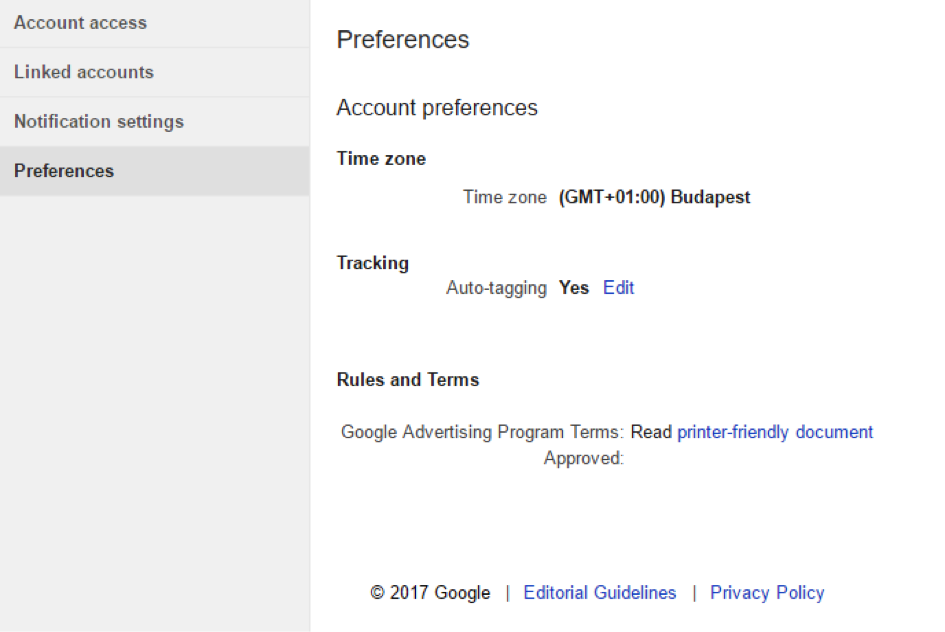Image resolution: width=945 pixels, height=632 pixels.
Task: Click the Account preferences heading
Action: tap(437, 108)
